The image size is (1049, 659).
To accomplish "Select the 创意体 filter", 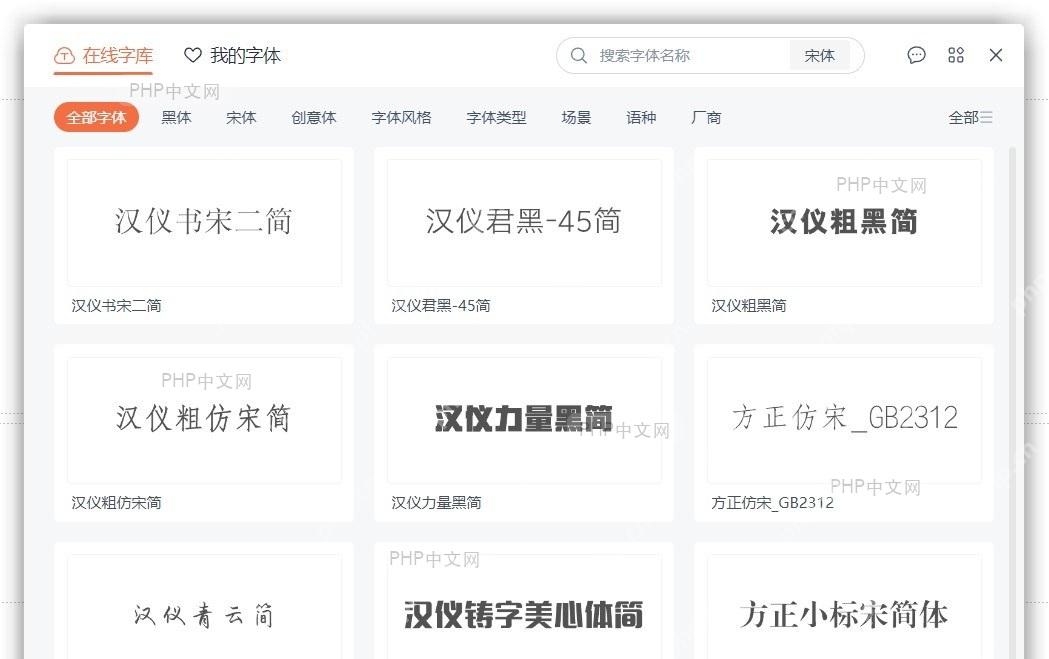I will (x=314, y=118).
